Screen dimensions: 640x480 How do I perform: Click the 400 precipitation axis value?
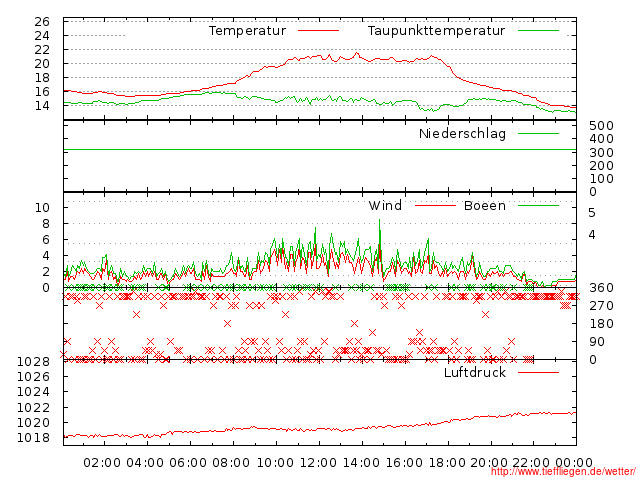(601, 139)
